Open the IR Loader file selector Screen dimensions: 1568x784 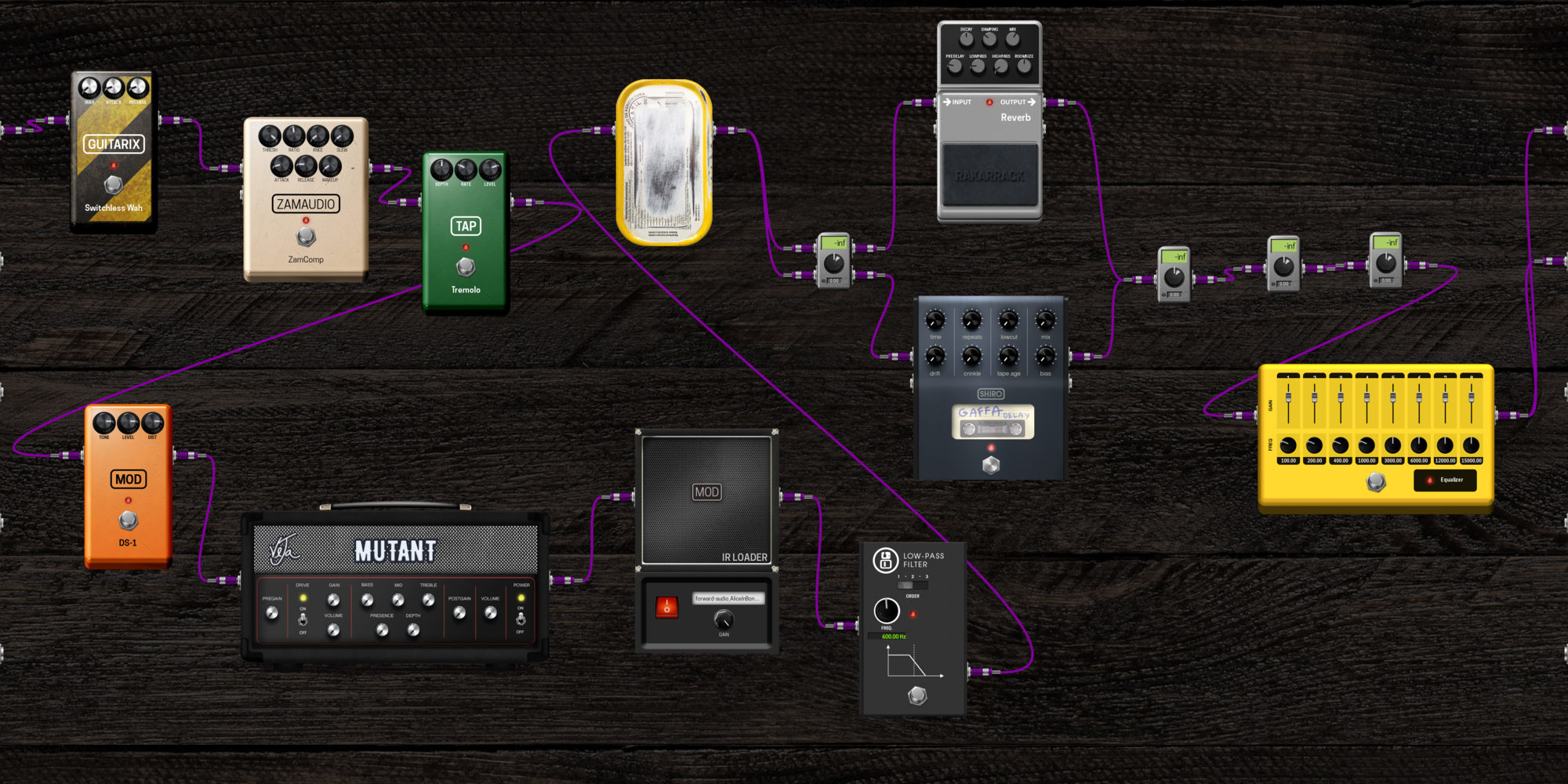click(x=728, y=598)
